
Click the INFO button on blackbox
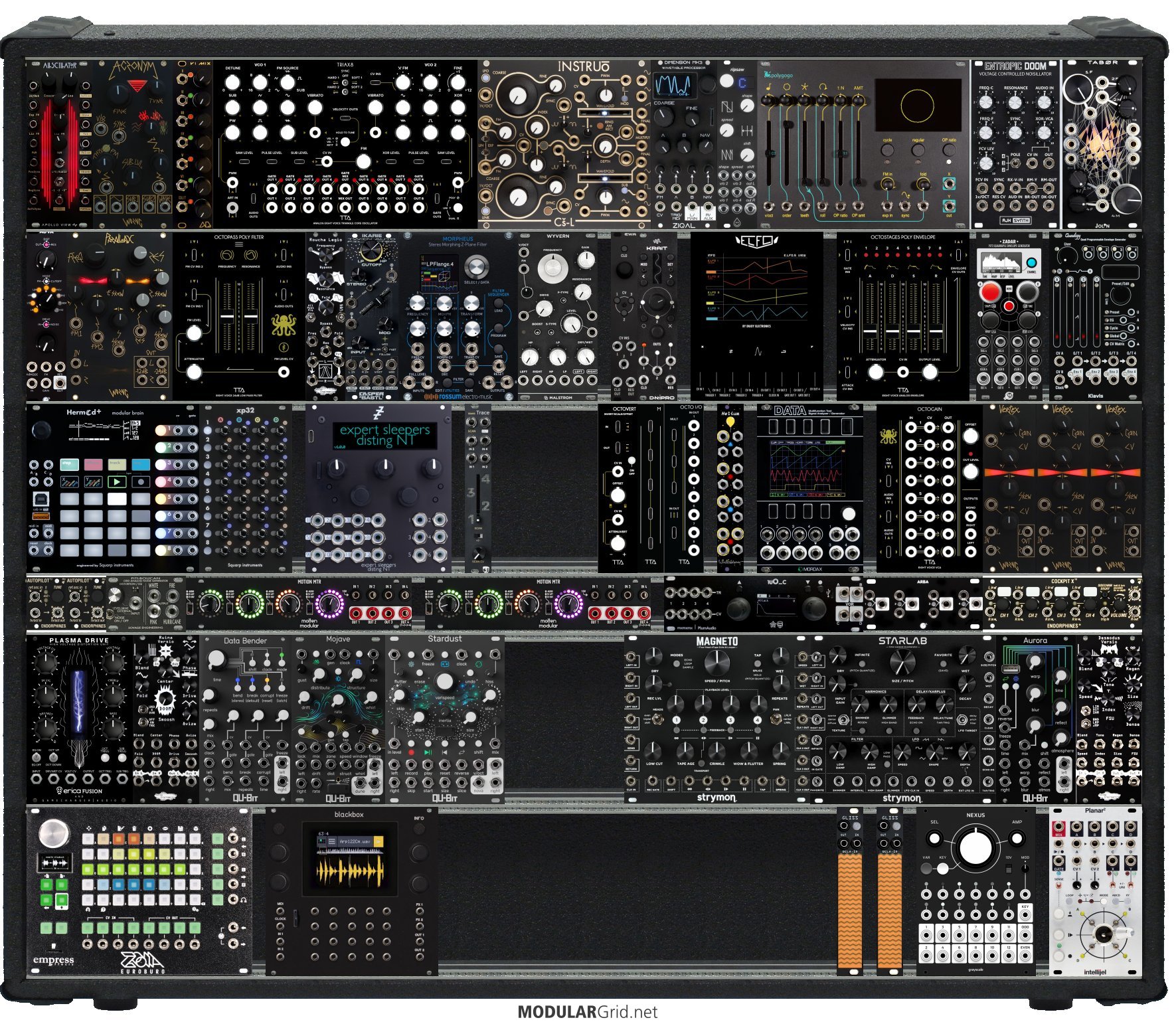[419, 829]
